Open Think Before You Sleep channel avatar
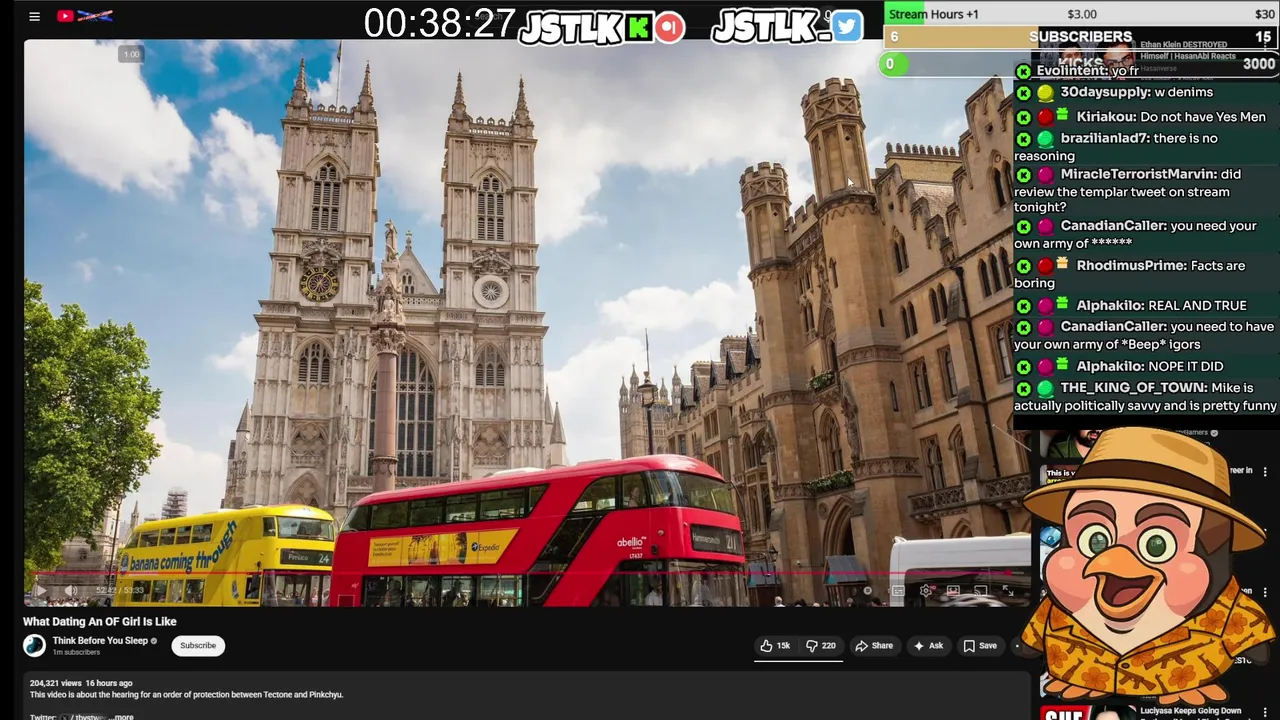 point(35,645)
